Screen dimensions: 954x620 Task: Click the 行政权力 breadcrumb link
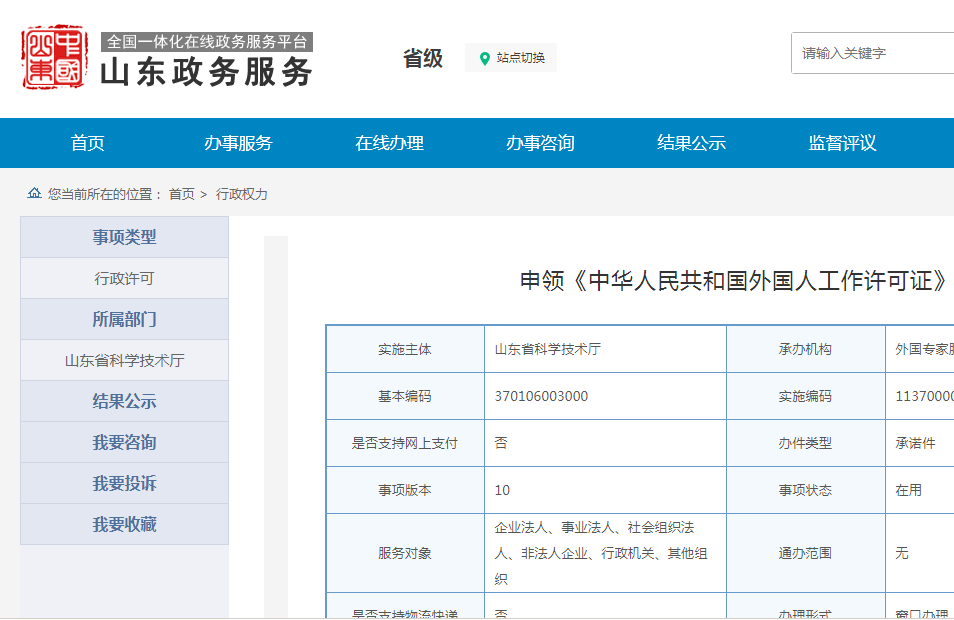tap(241, 194)
